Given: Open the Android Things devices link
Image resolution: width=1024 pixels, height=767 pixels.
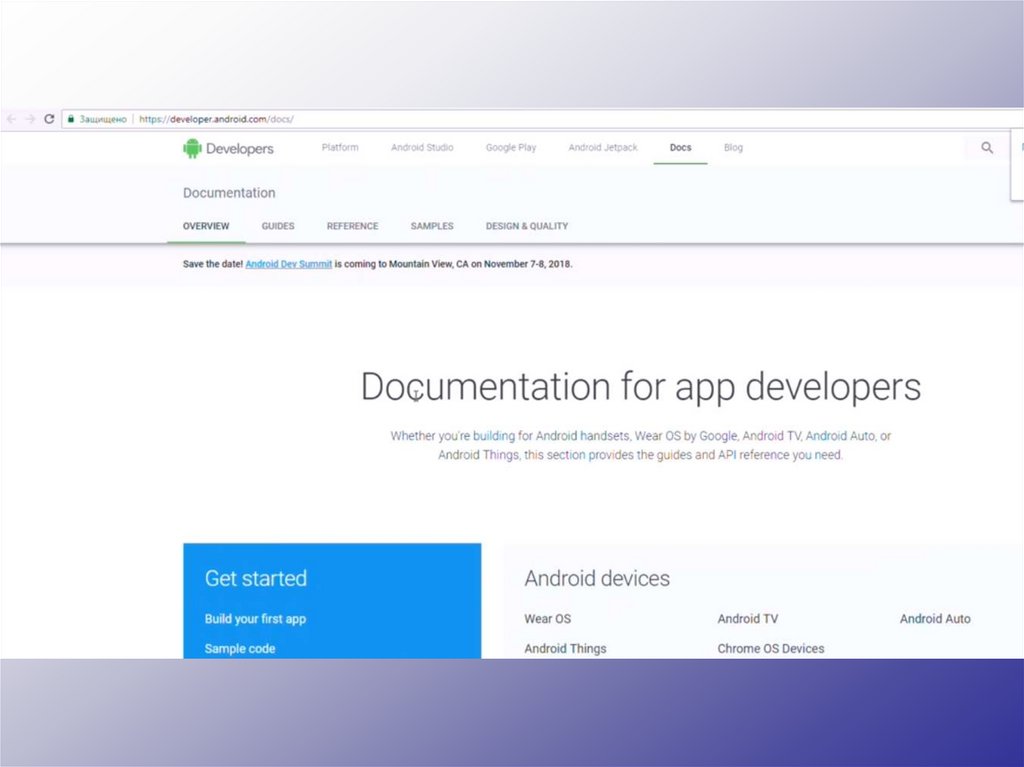Looking at the screenshot, I should 565,649.
